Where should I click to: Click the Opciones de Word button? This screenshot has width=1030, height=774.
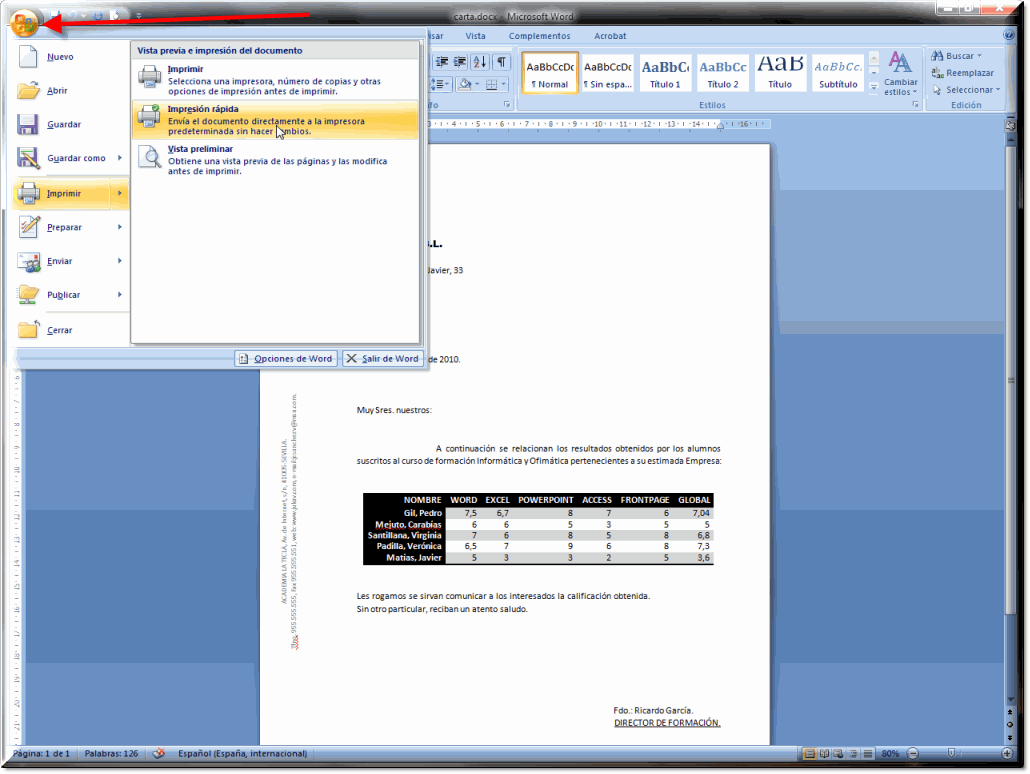[x=286, y=359]
